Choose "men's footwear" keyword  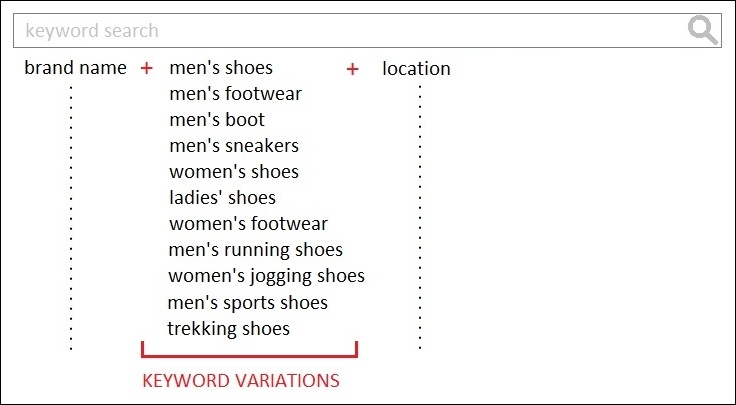[235, 94]
